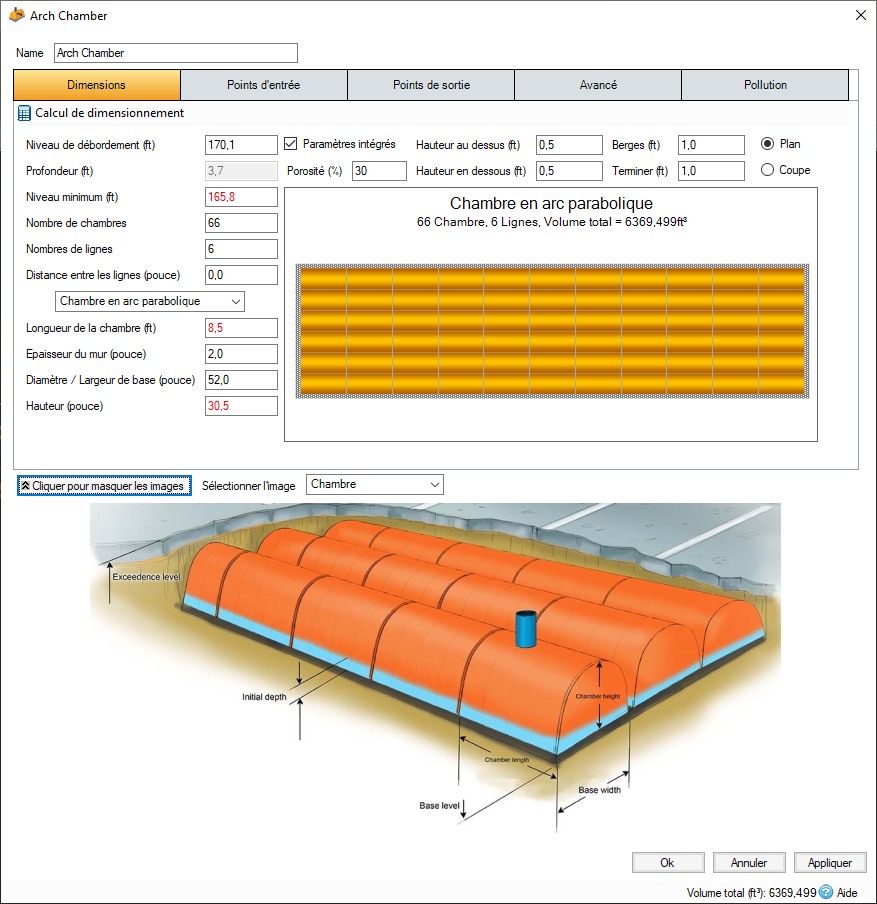Viewport: 877px width, 904px height.
Task: Select the Plan radio button
Action: (x=767, y=144)
